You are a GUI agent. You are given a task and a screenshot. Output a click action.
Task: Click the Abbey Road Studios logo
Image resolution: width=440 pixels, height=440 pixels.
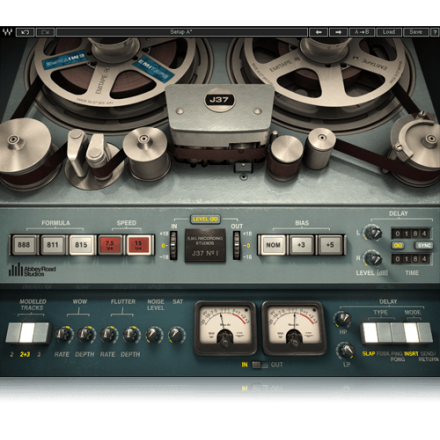coord(32,270)
